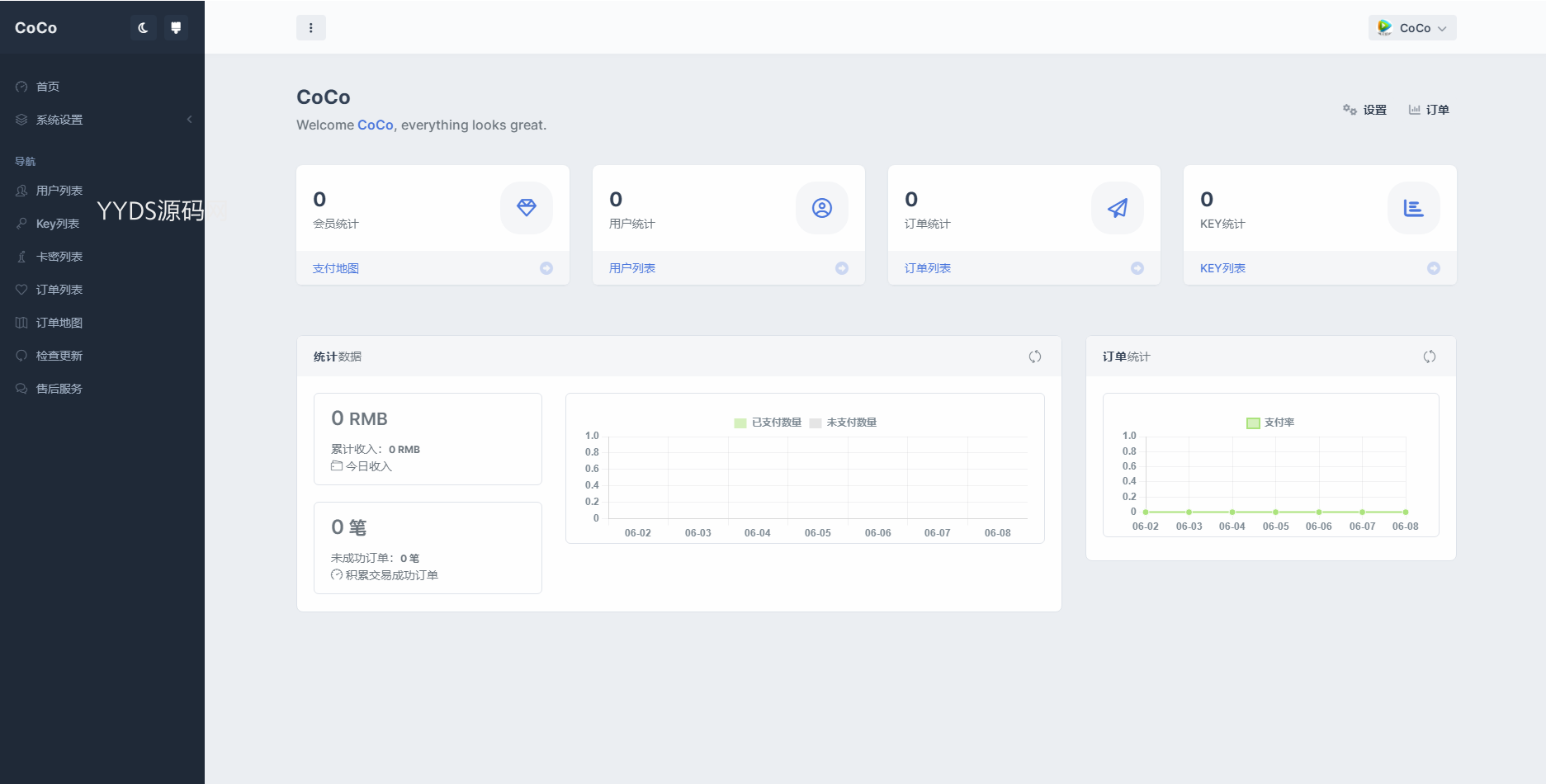Image resolution: width=1546 pixels, height=784 pixels.
Task: Click the 设置 button at top right
Action: (x=1365, y=110)
